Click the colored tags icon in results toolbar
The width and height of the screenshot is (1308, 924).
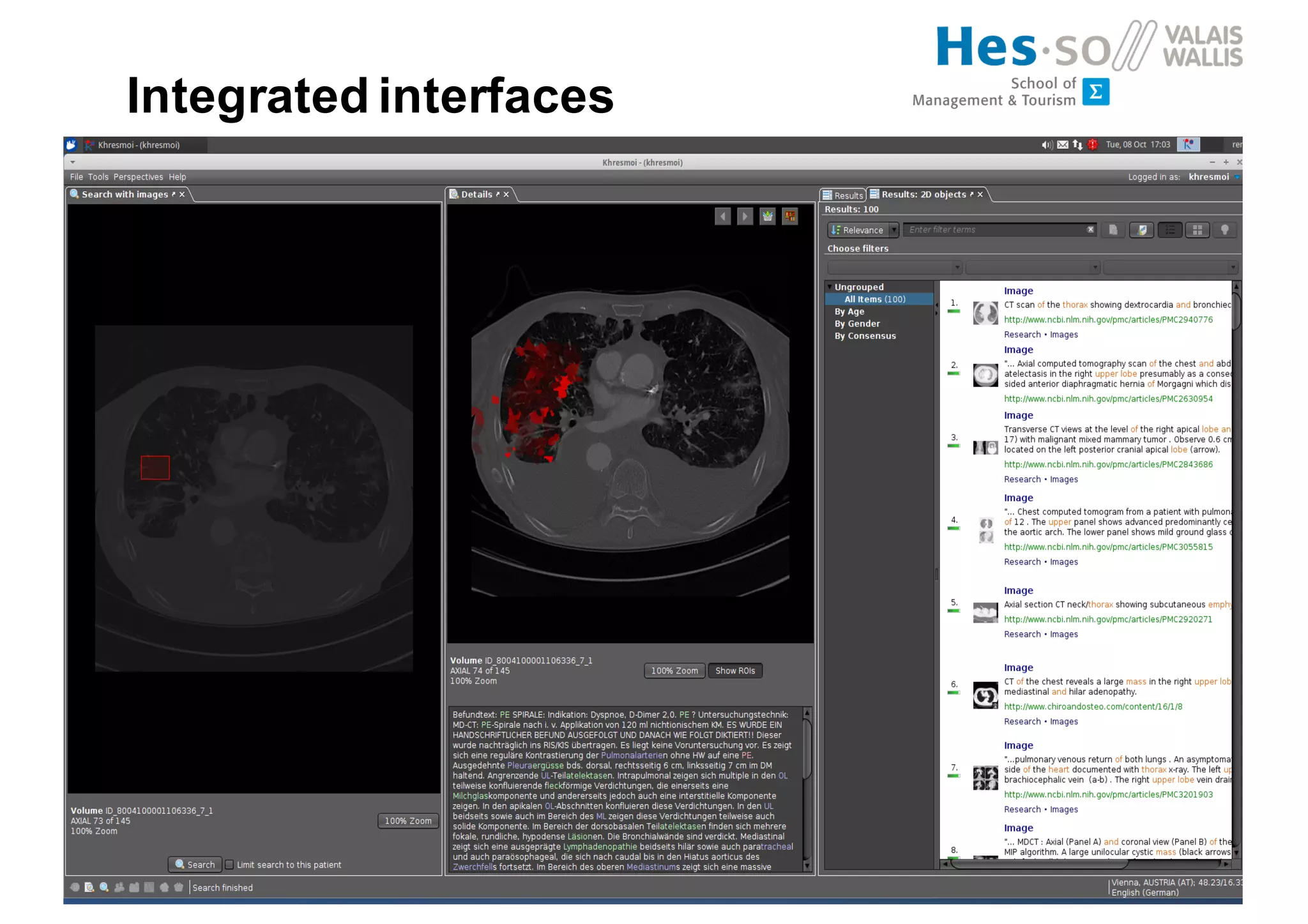coord(1142,230)
